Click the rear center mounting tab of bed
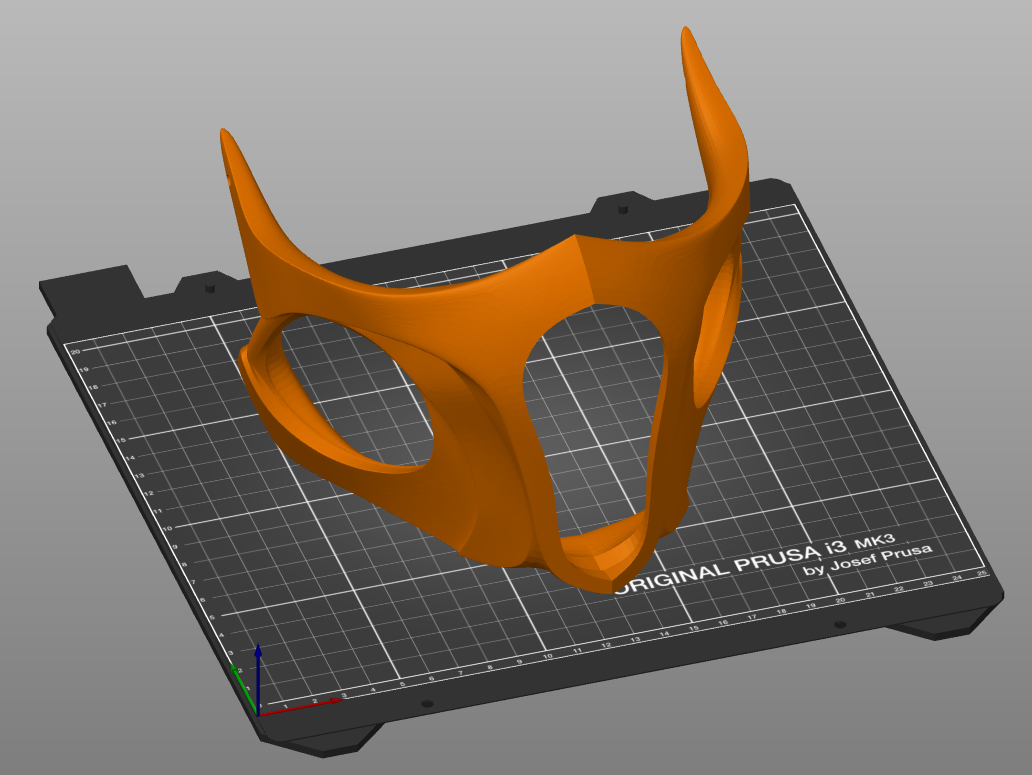 click(x=622, y=206)
